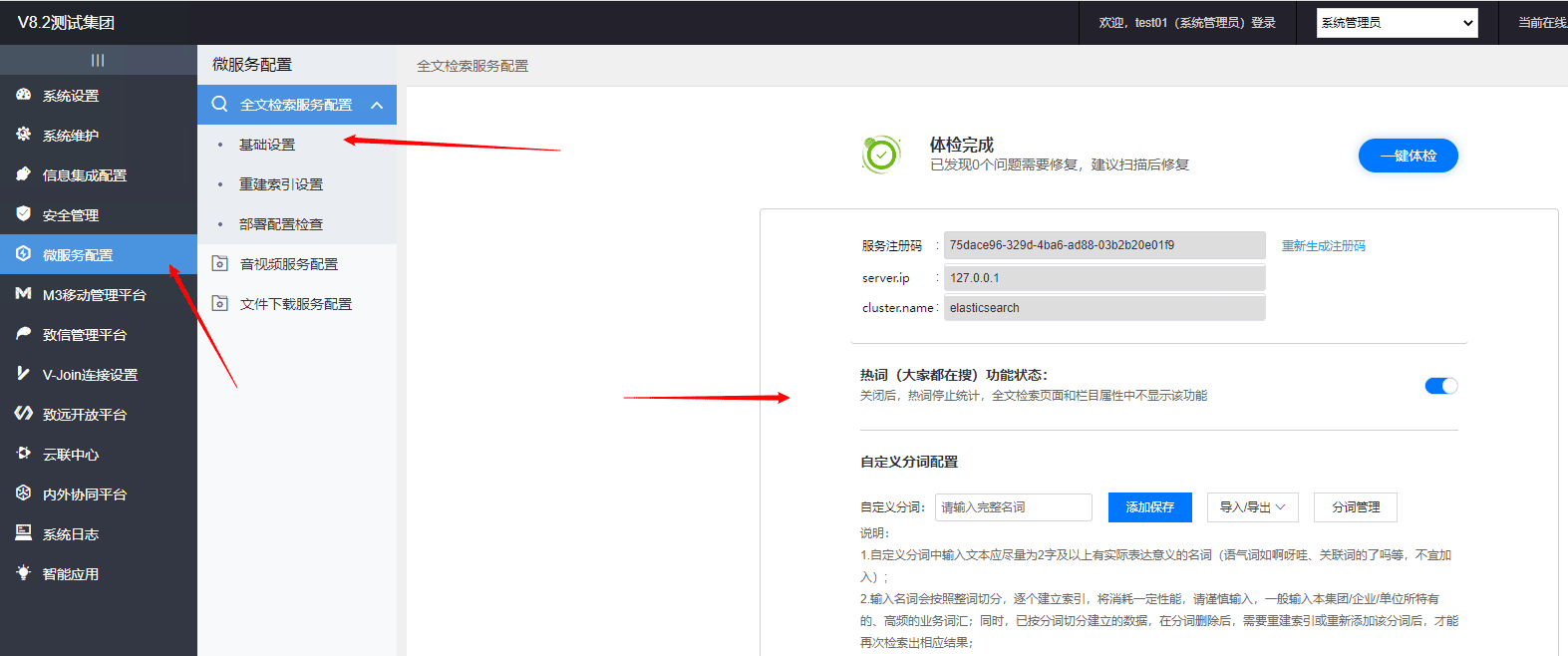Screen dimensions: 1568x656
Task: Click the 自定义分词 input field
Action: pyautogui.click(x=1014, y=507)
